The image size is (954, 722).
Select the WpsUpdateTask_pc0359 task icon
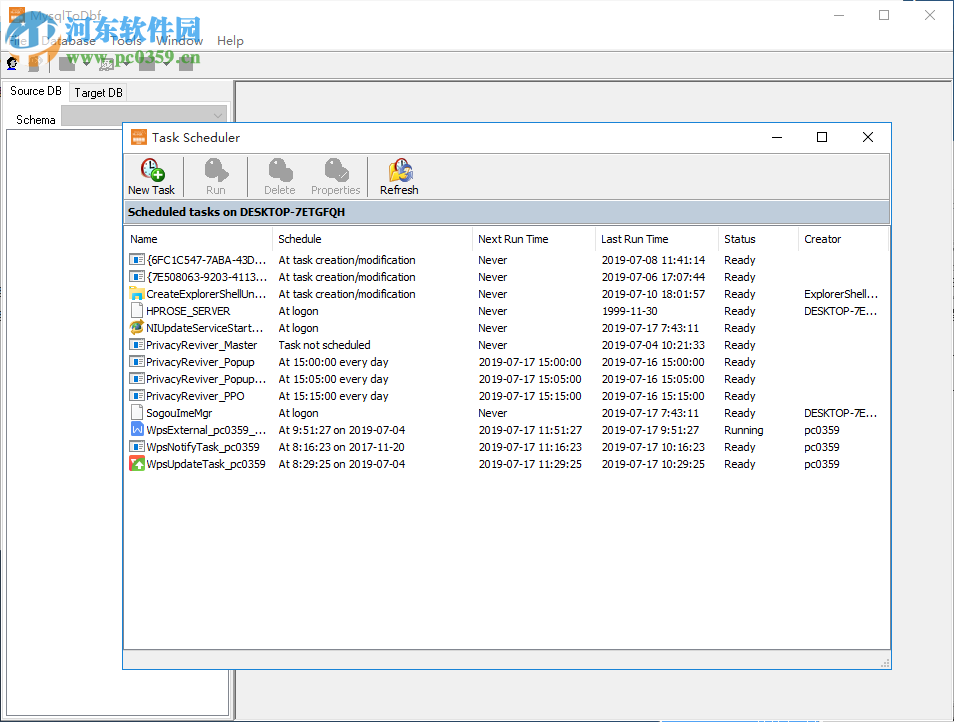pos(136,463)
